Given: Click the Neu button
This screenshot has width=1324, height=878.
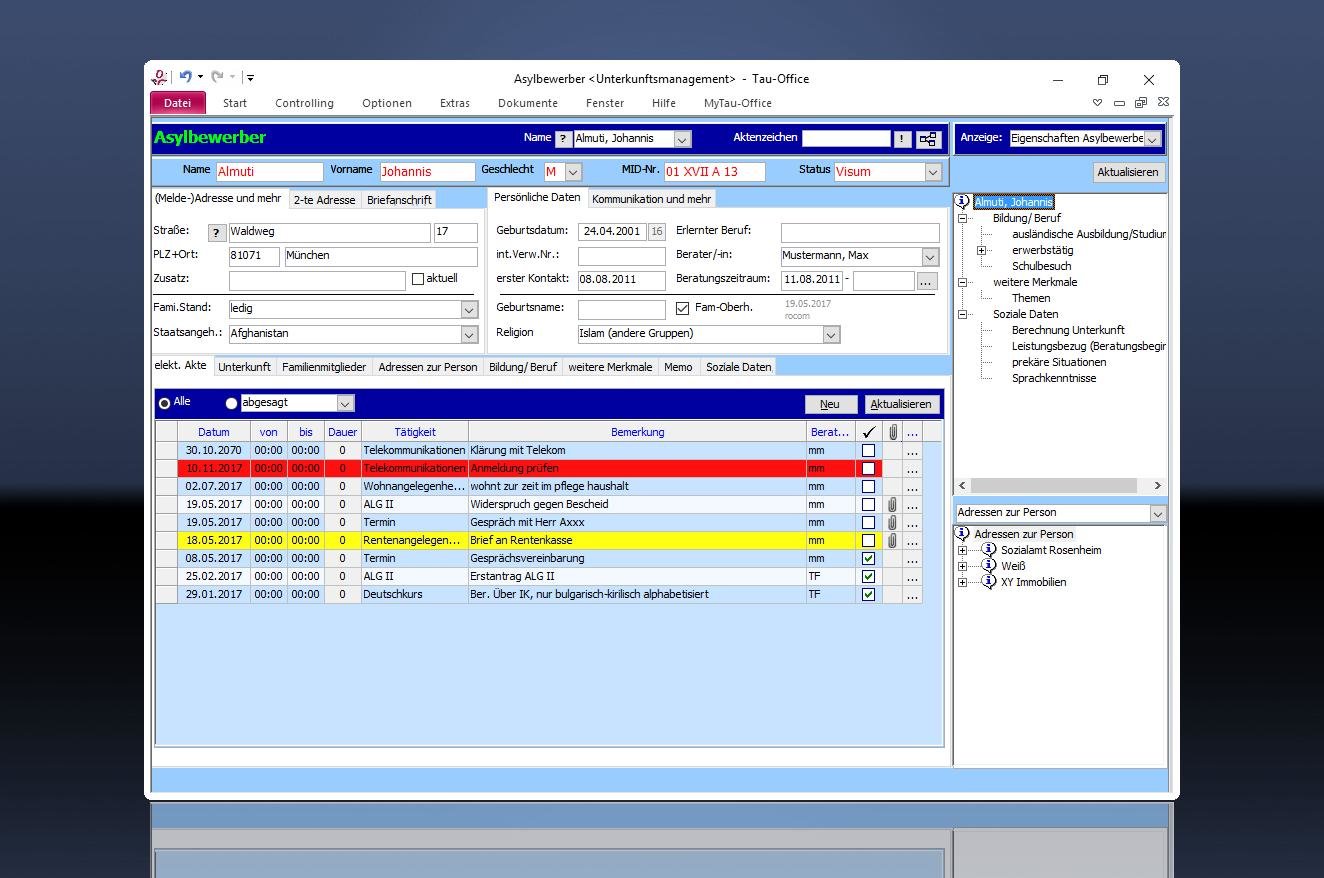Looking at the screenshot, I should point(830,404).
